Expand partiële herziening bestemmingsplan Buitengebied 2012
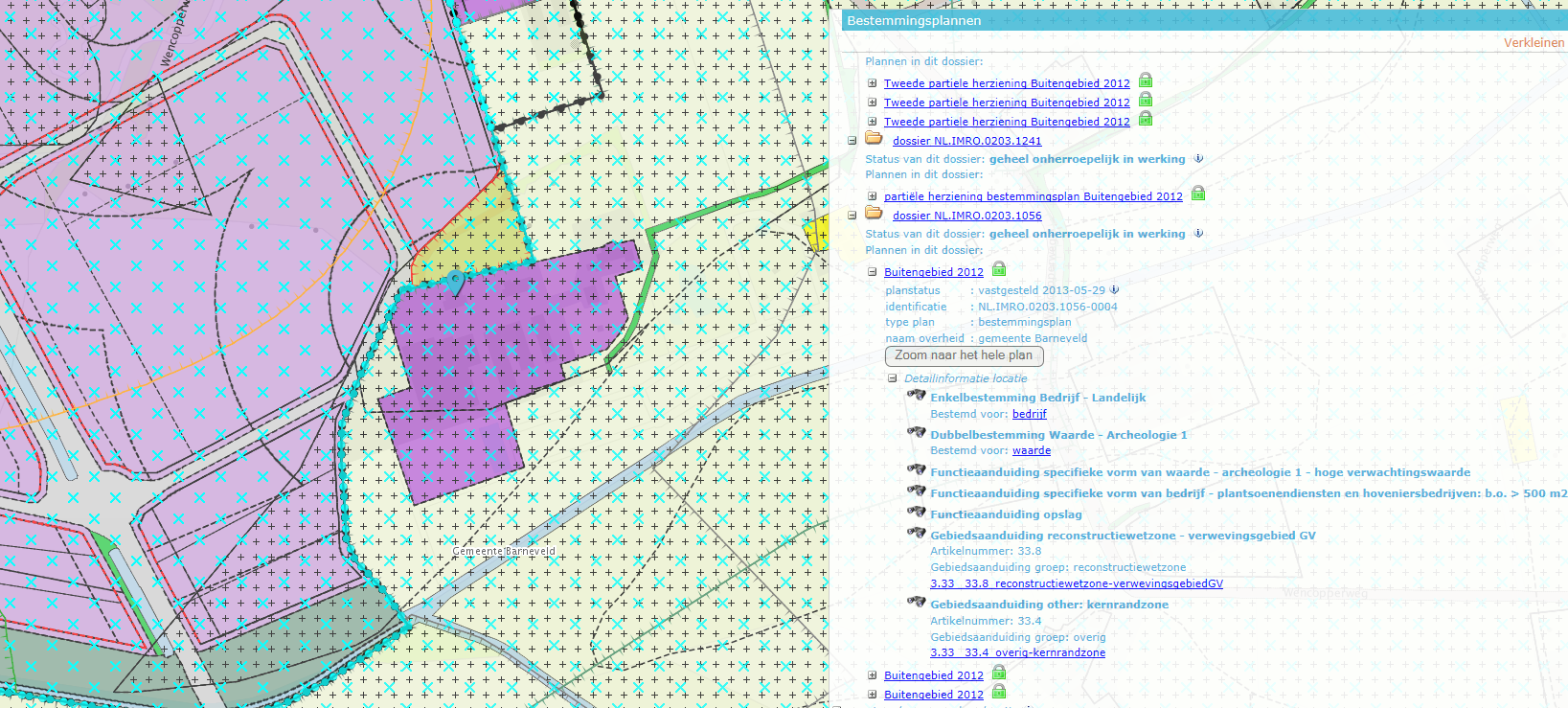 pyautogui.click(x=873, y=196)
